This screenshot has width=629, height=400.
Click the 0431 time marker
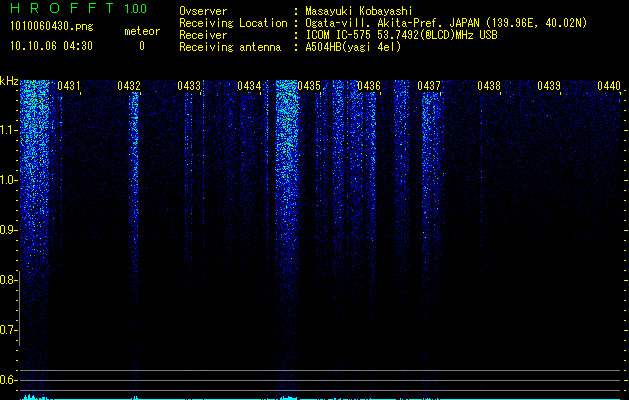click(x=69, y=86)
